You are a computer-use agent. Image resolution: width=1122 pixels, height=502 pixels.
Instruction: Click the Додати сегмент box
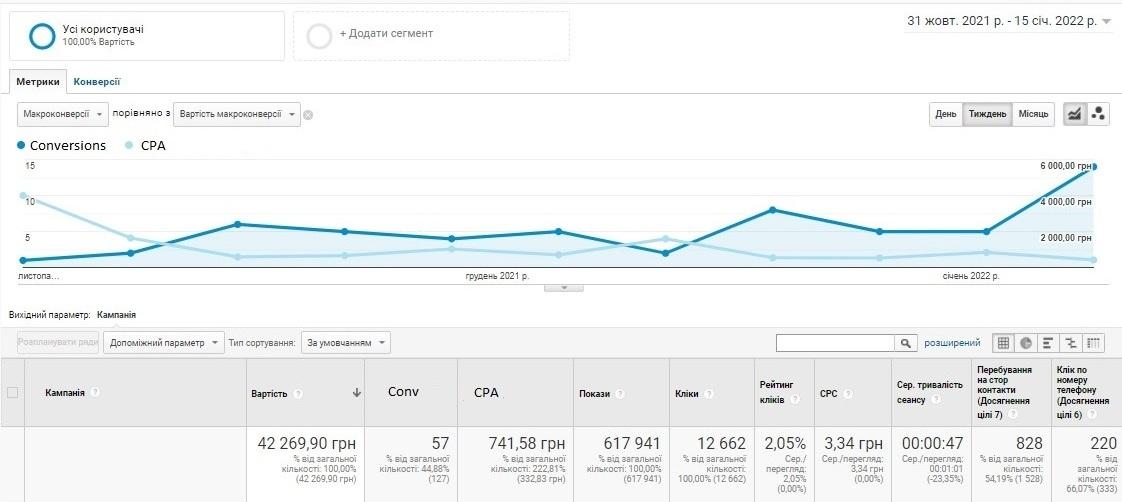click(431, 36)
